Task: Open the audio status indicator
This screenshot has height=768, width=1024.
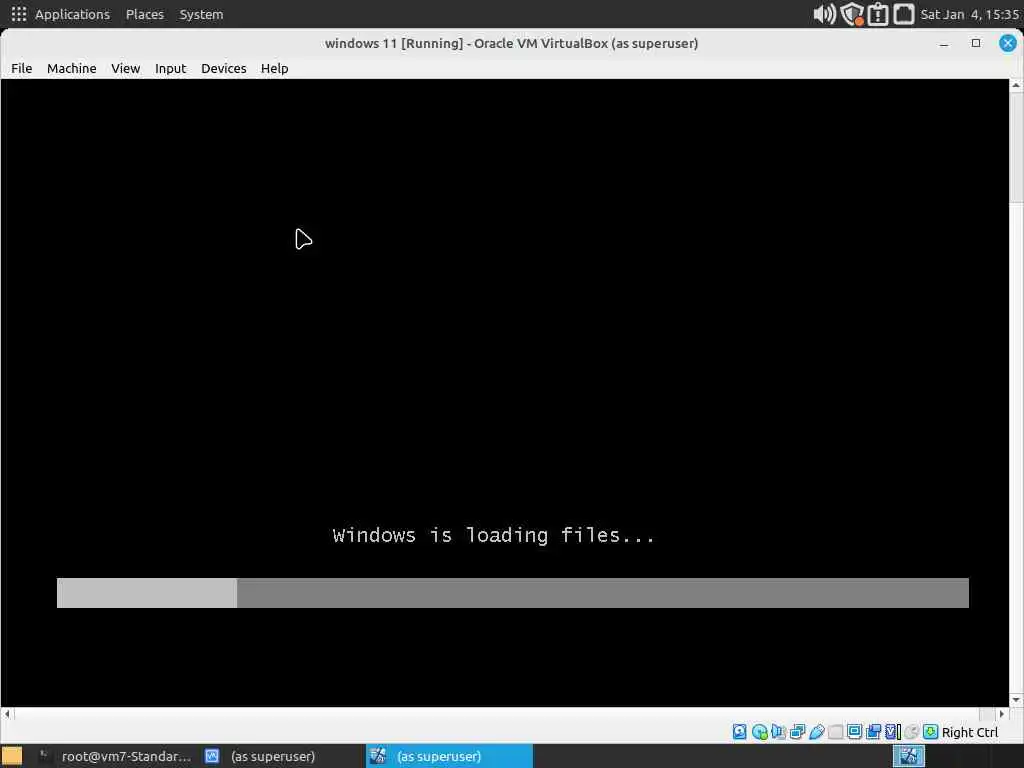Action: point(778,732)
